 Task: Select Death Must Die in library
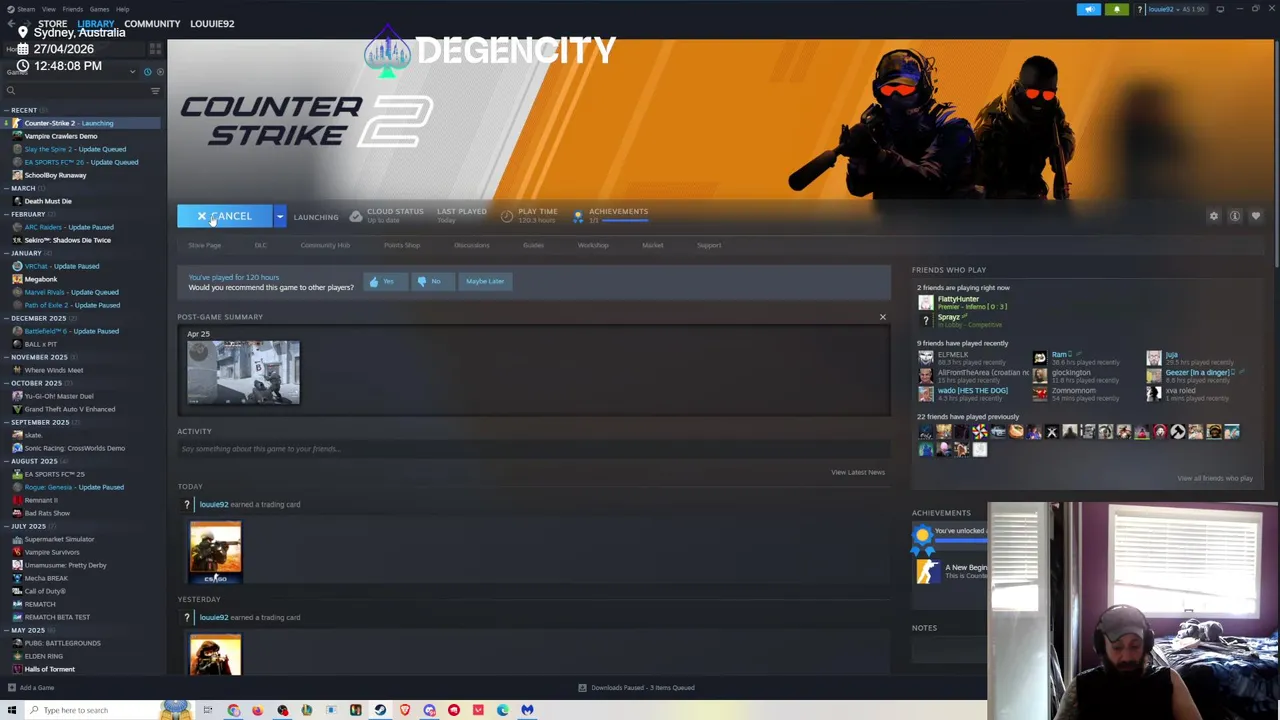(47, 201)
